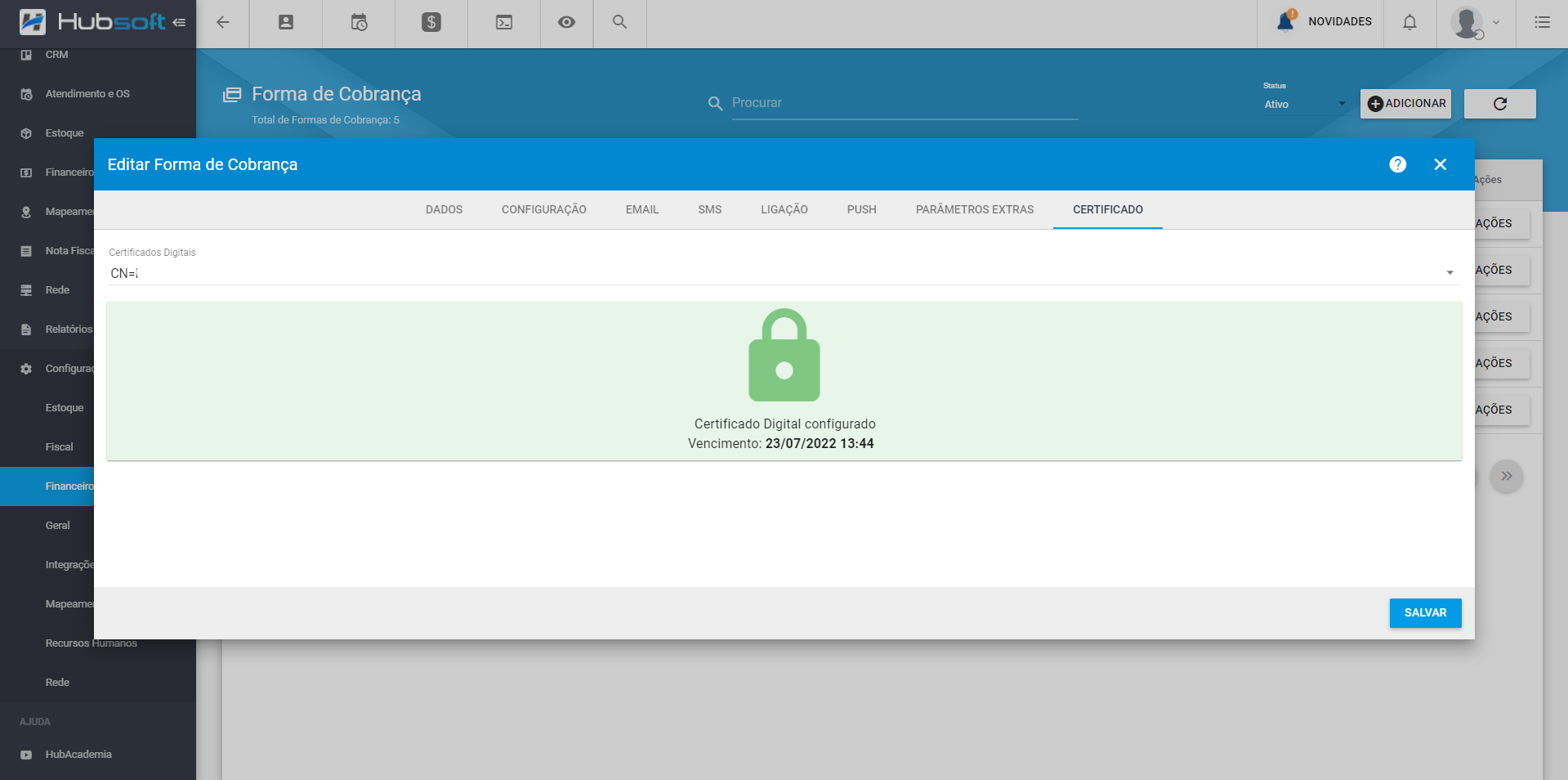Open the list menu icon at top right
The width and height of the screenshot is (1568, 780).
click(x=1542, y=22)
